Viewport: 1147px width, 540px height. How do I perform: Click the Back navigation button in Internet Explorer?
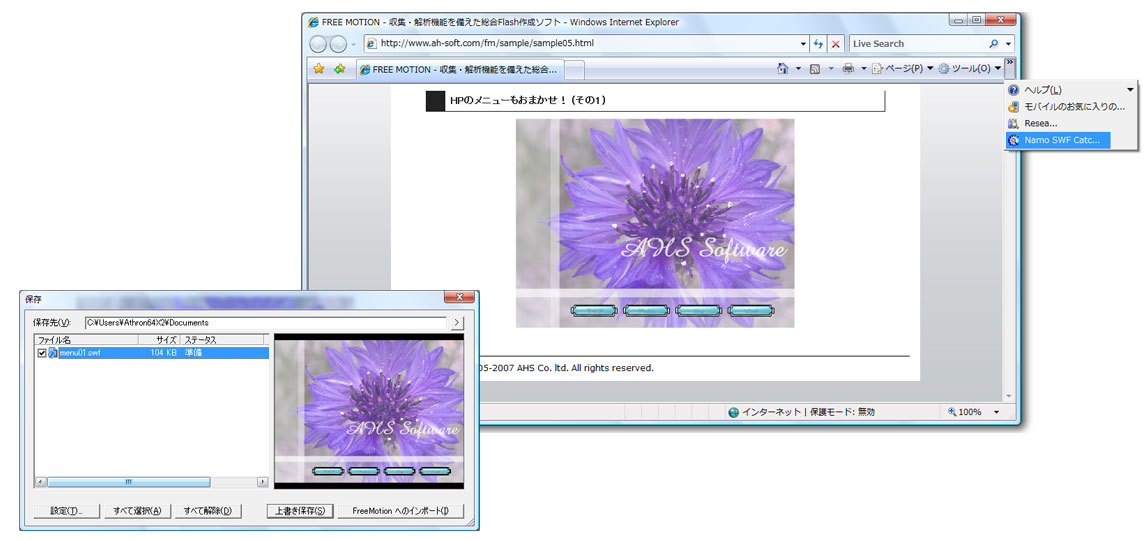318,44
